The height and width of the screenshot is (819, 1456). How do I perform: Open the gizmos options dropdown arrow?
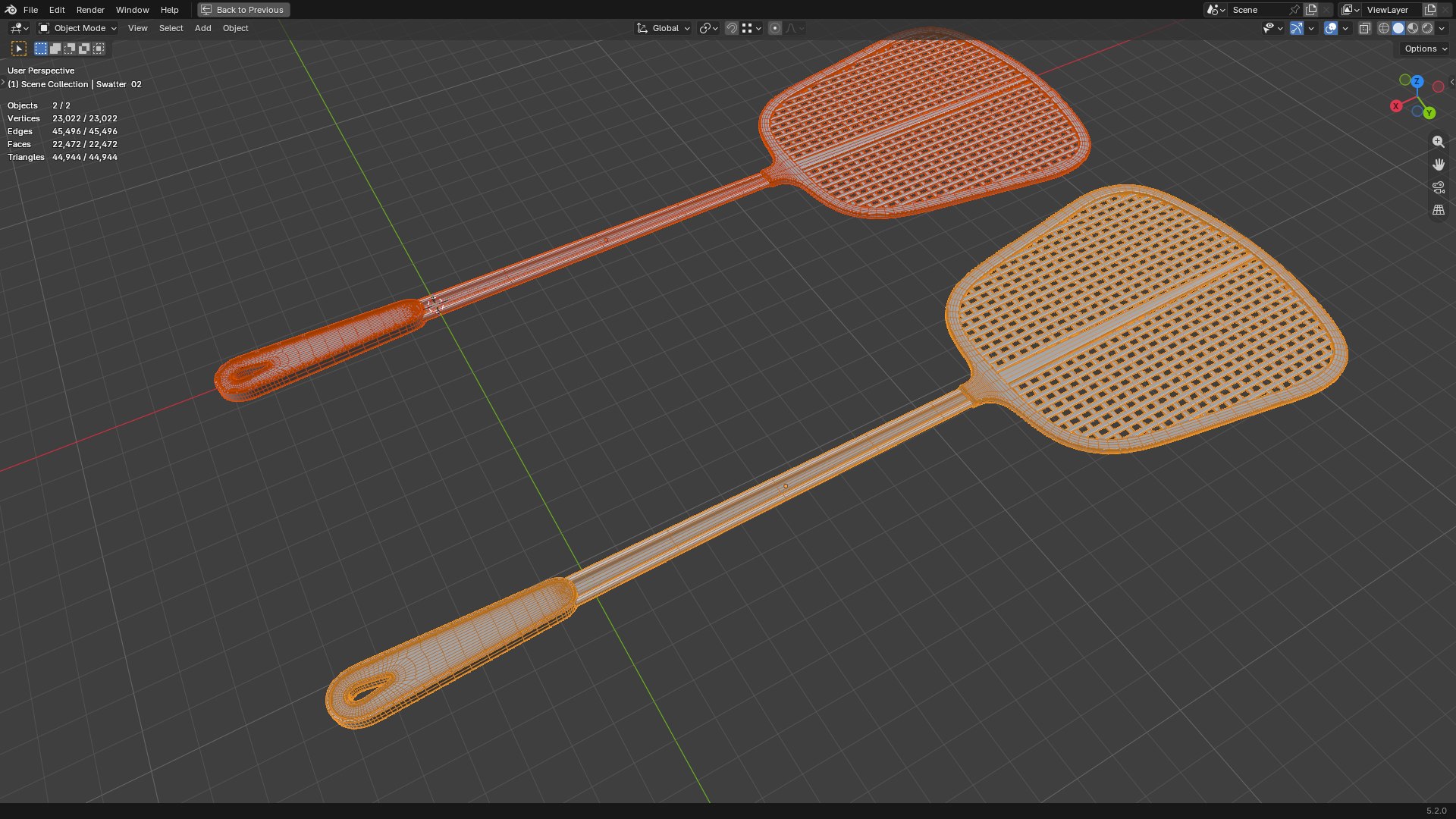pos(1311,28)
